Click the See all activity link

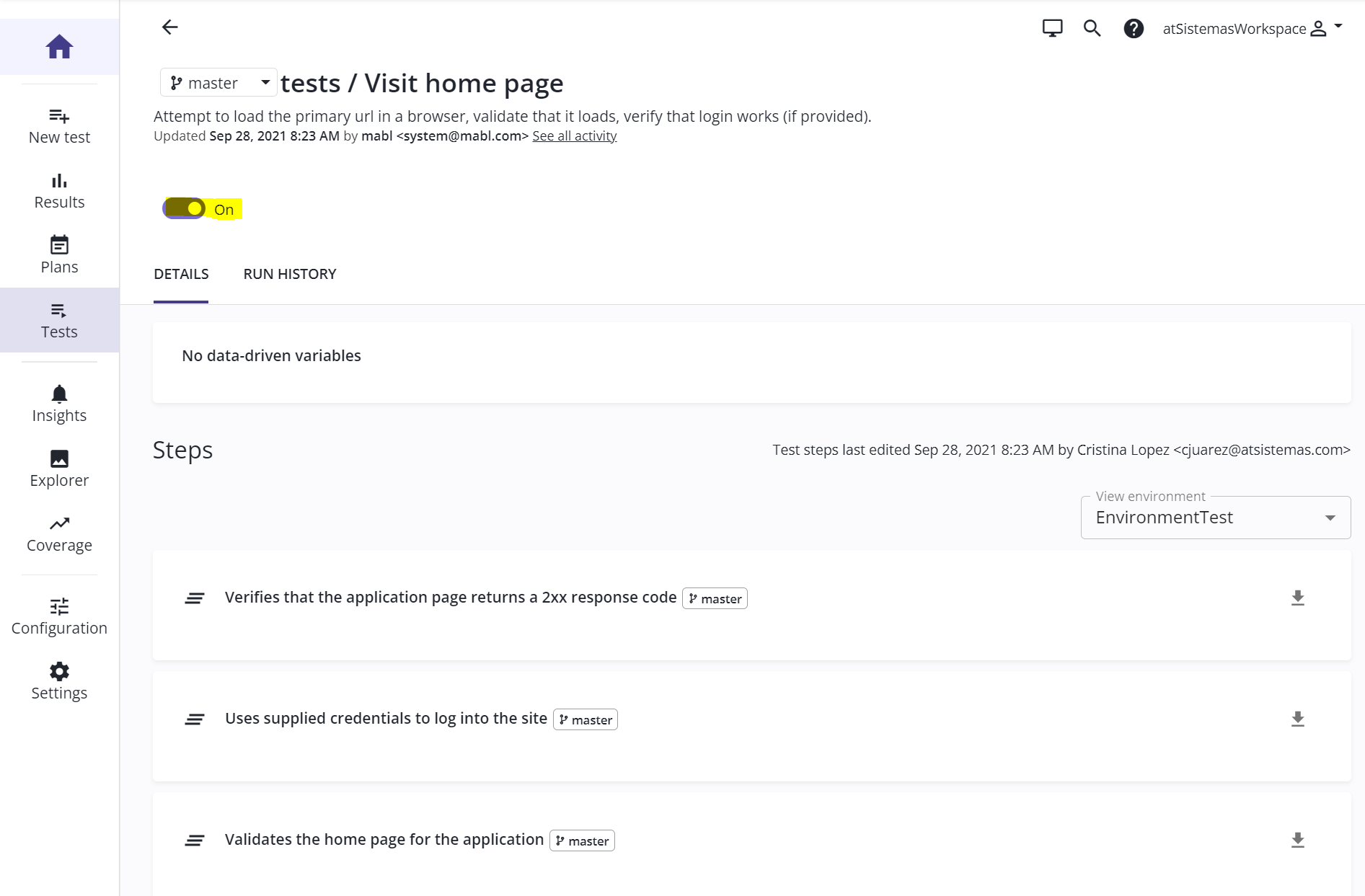(x=574, y=136)
